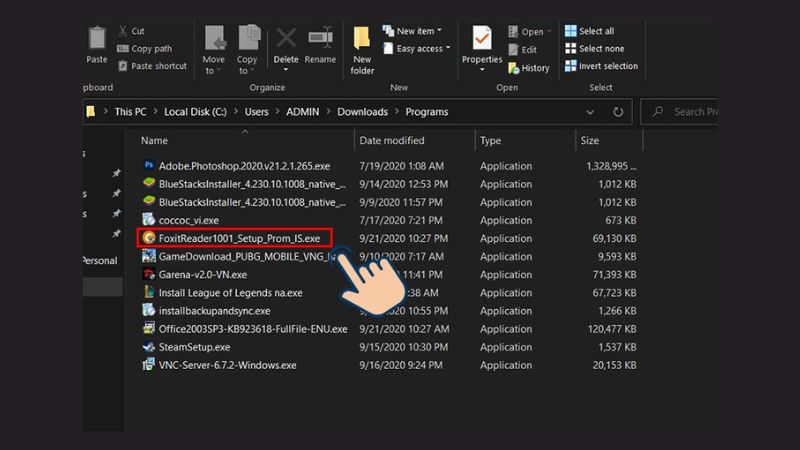Click Select none in ribbon
This screenshot has height=450, width=800.
(600, 48)
